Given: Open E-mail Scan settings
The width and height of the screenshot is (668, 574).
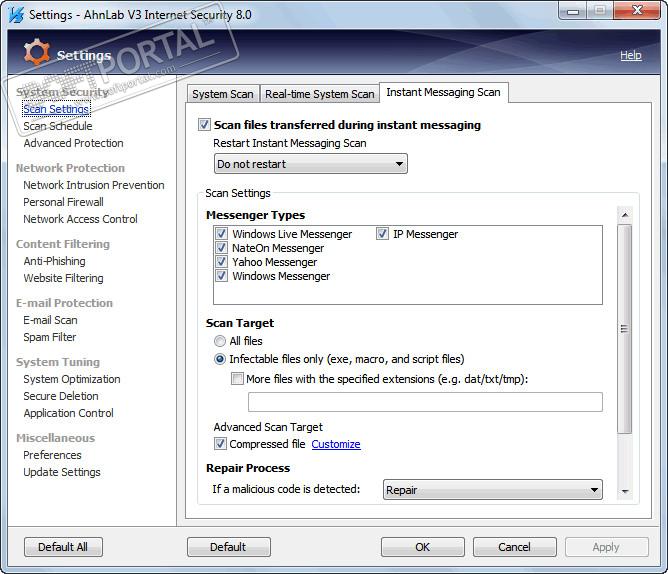Looking at the screenshot, I should 50,320.
